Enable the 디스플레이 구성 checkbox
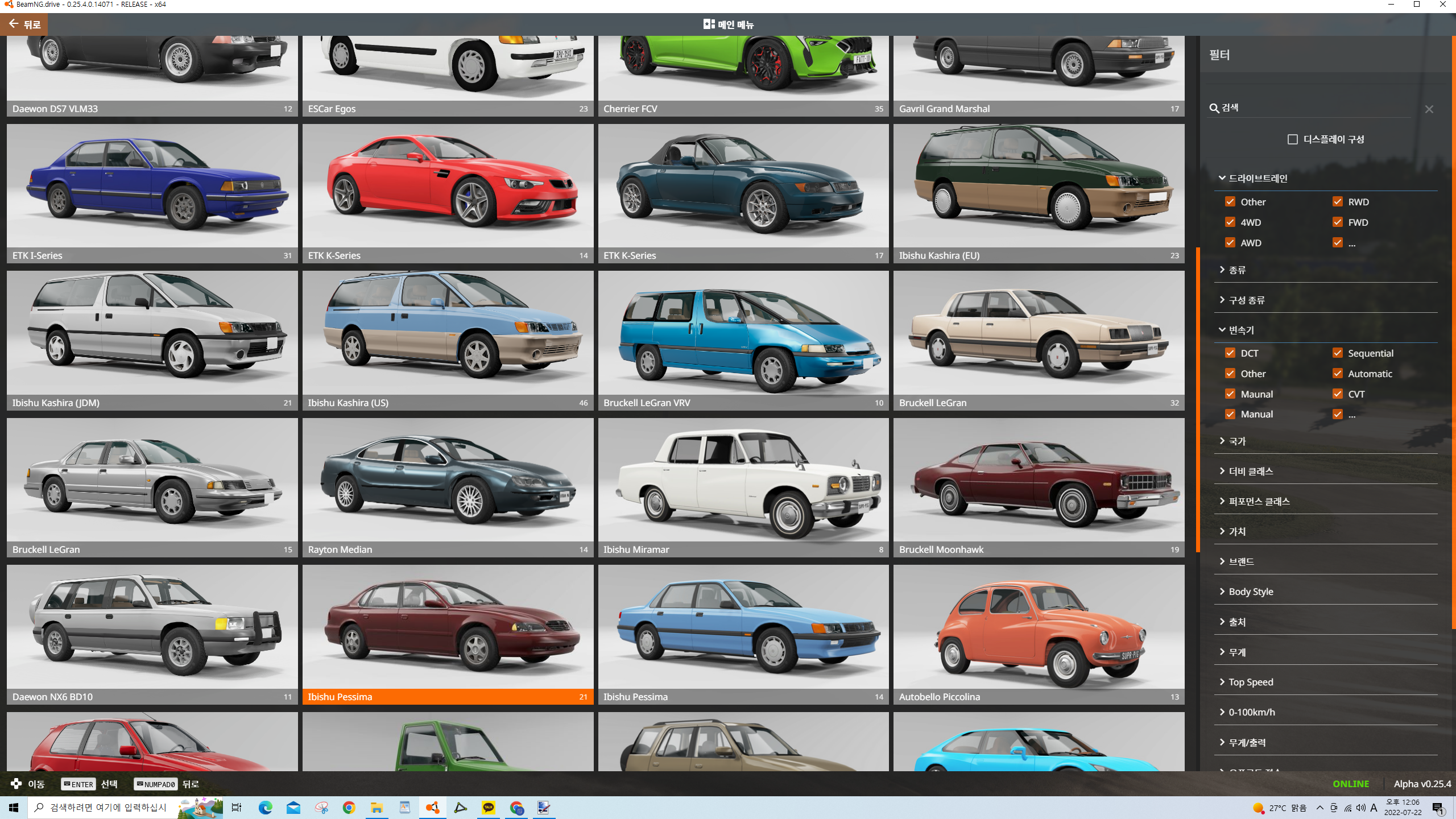Image resolution: width=1456 pixels, height=819 pixels. pyautogui.click(x=1292, y=139)
